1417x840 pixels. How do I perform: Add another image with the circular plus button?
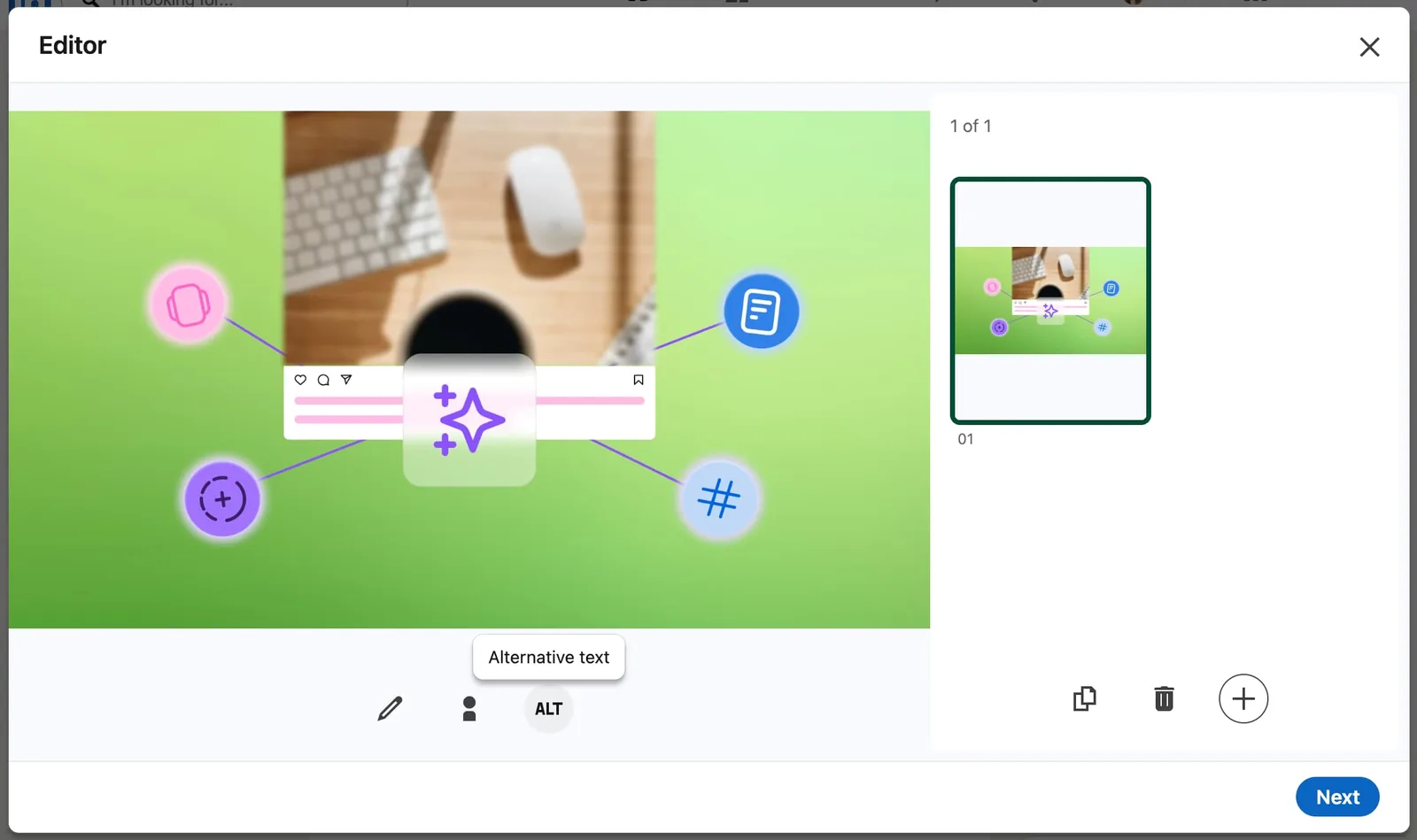1243,698
